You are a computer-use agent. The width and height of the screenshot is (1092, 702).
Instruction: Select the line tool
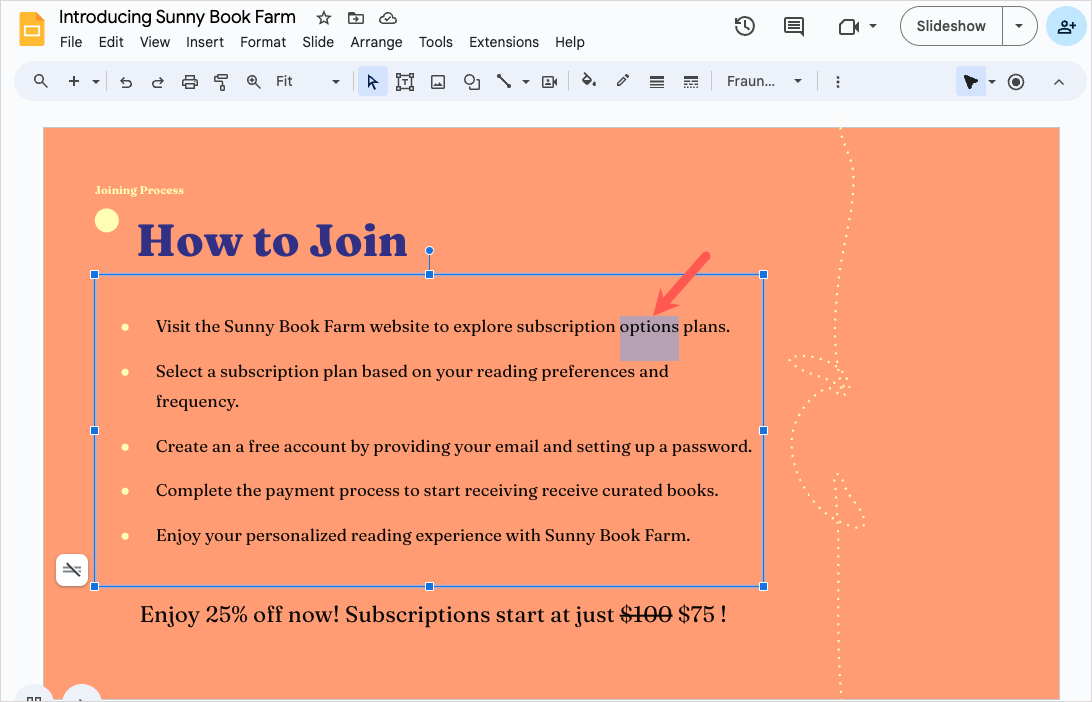[x=504, y=81]
